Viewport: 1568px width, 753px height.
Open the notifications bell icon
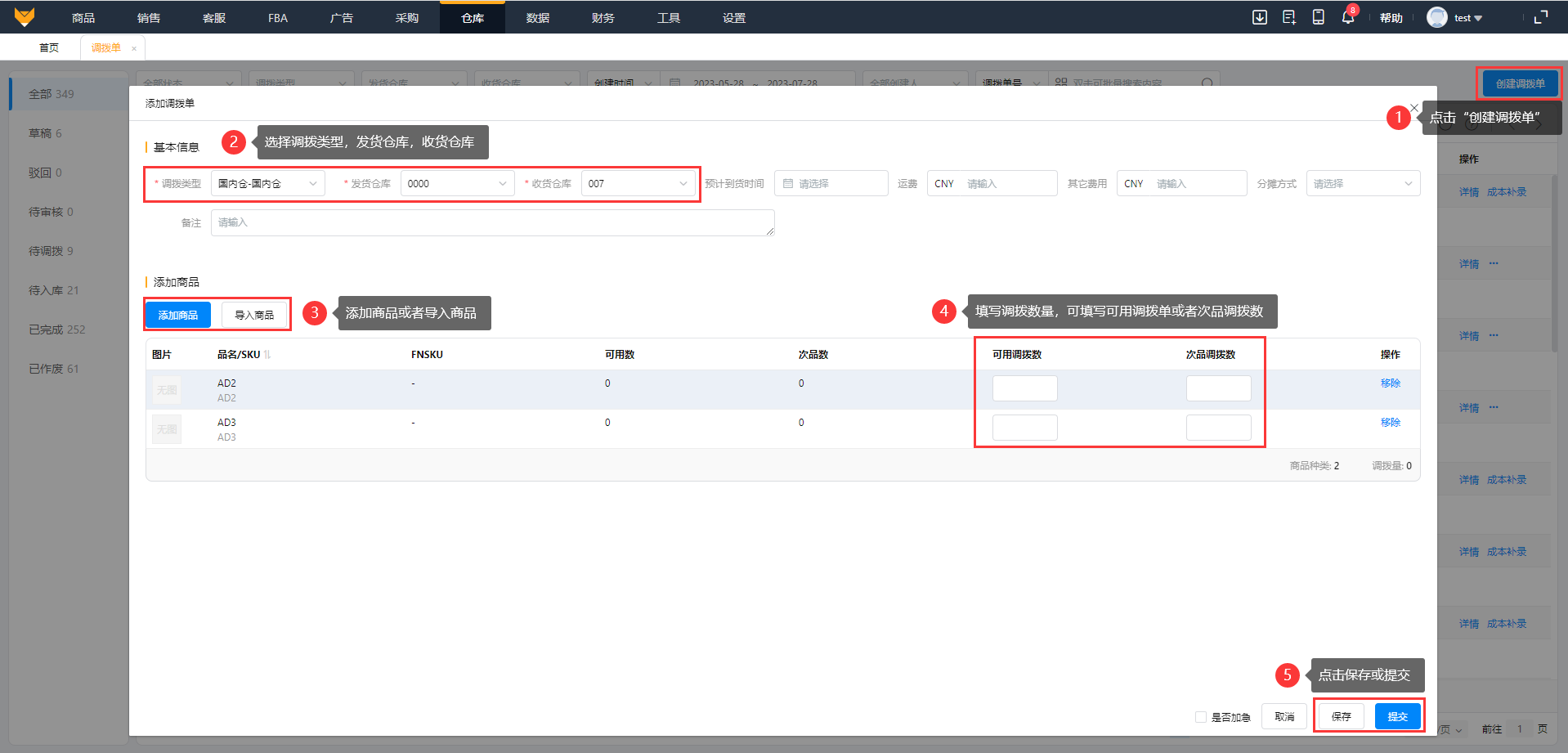pyautogui.click(x=1347, y=17)
